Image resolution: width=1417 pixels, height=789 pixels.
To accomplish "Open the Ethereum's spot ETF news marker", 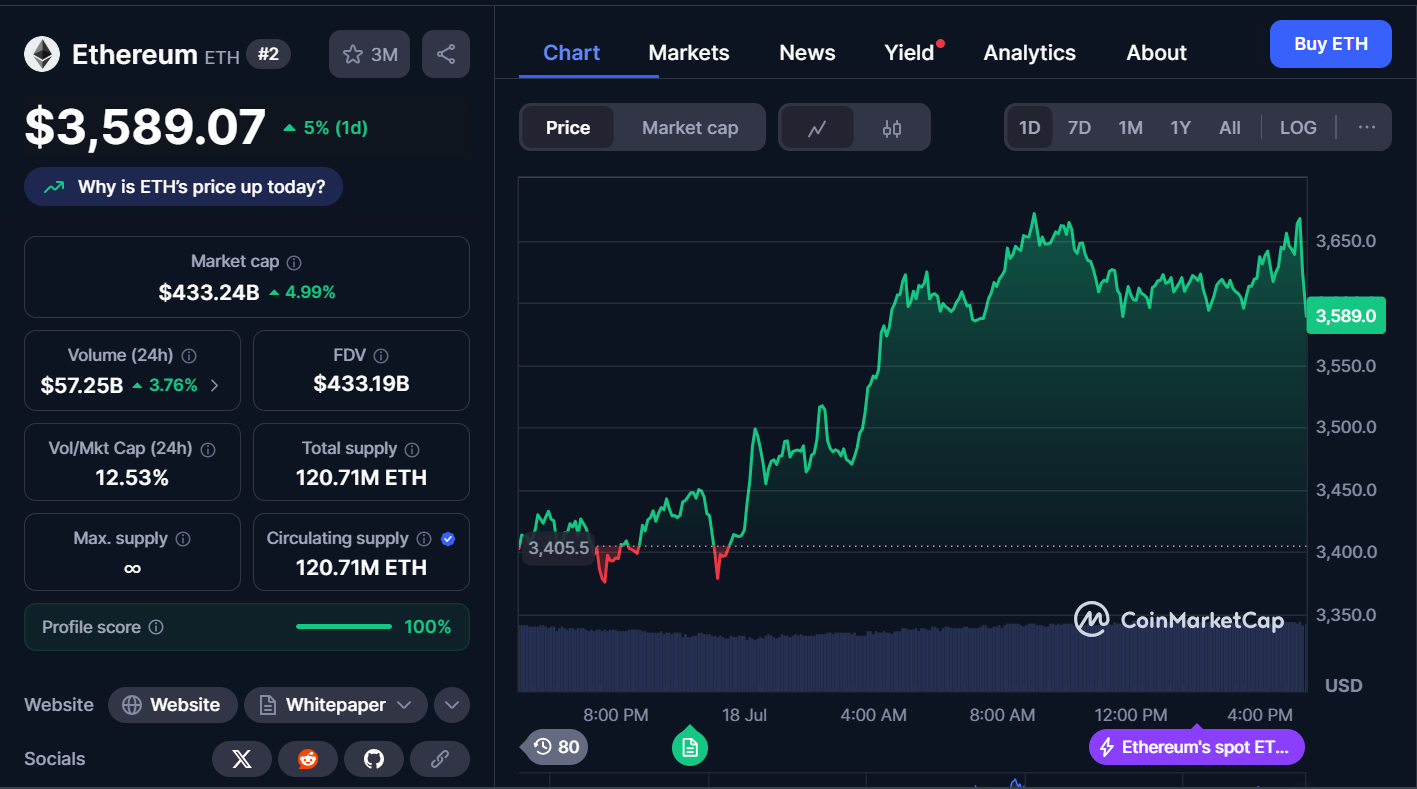I will pos(1197,747).
